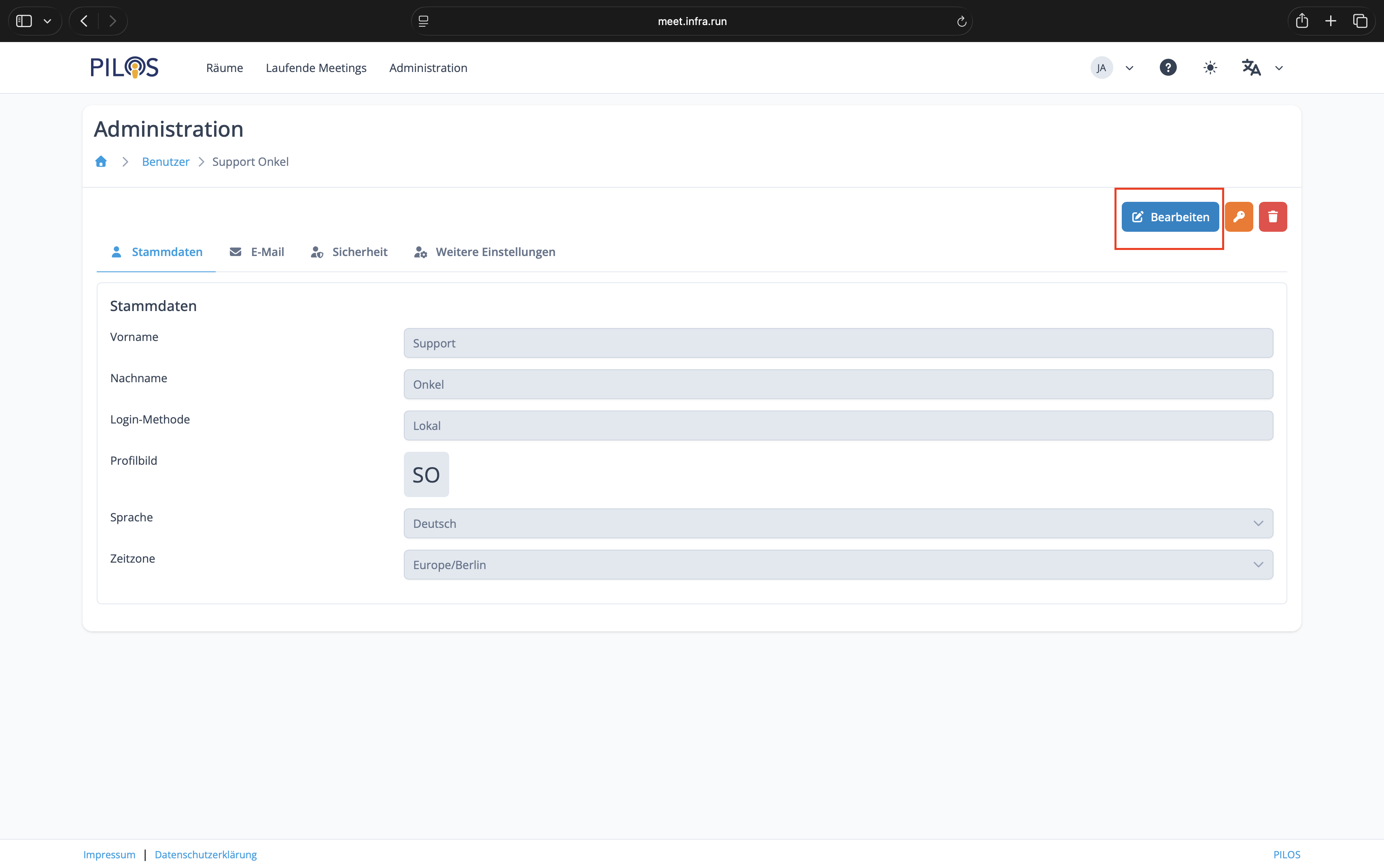The width and height of the screenshot is (1384, 868).
Task: Follow the Benutzer breadcrumb link
Action: (166, 162)
